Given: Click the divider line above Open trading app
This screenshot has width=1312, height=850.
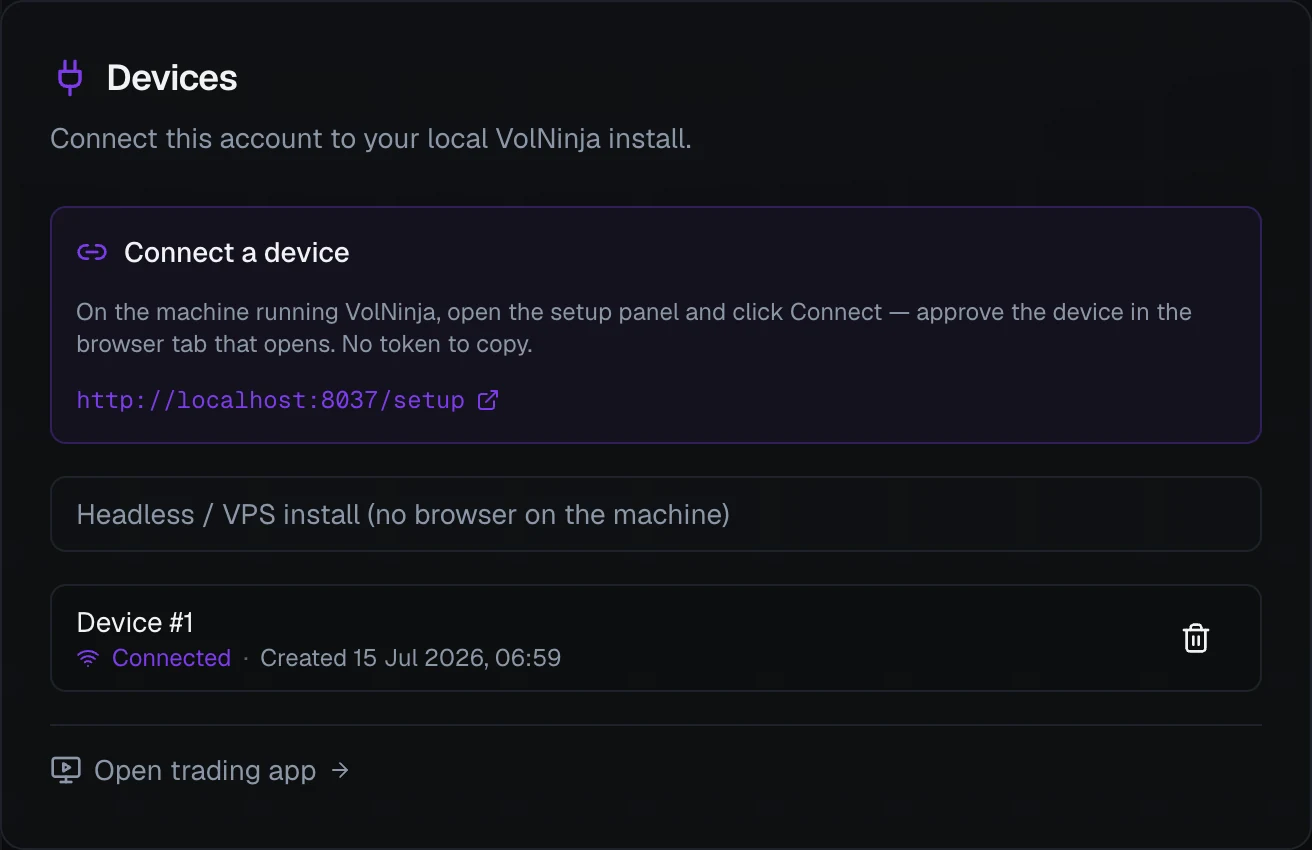Looking at the screenshot, I should [656, 725].
